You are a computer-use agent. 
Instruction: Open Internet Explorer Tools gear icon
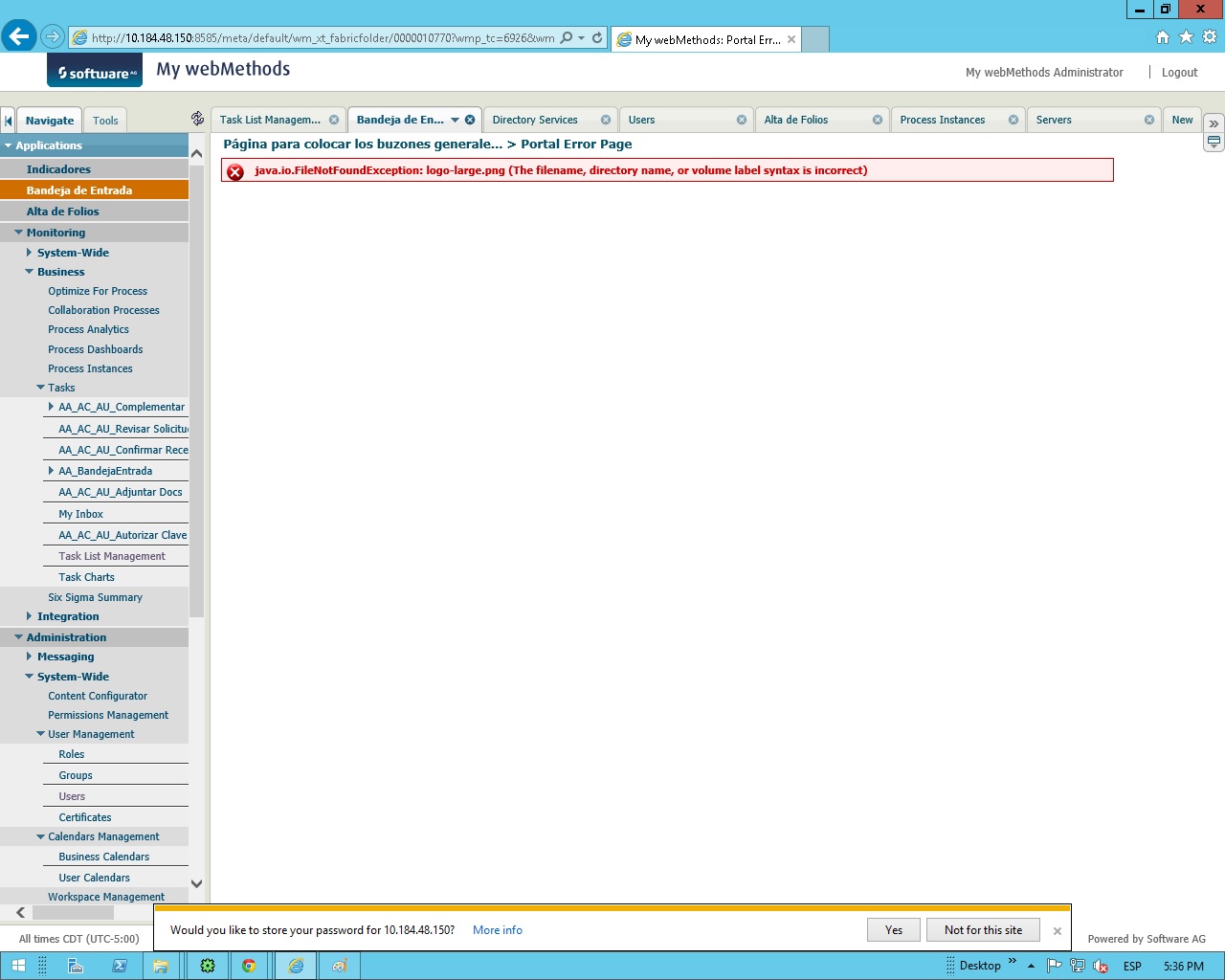(x=1210, y=37)
